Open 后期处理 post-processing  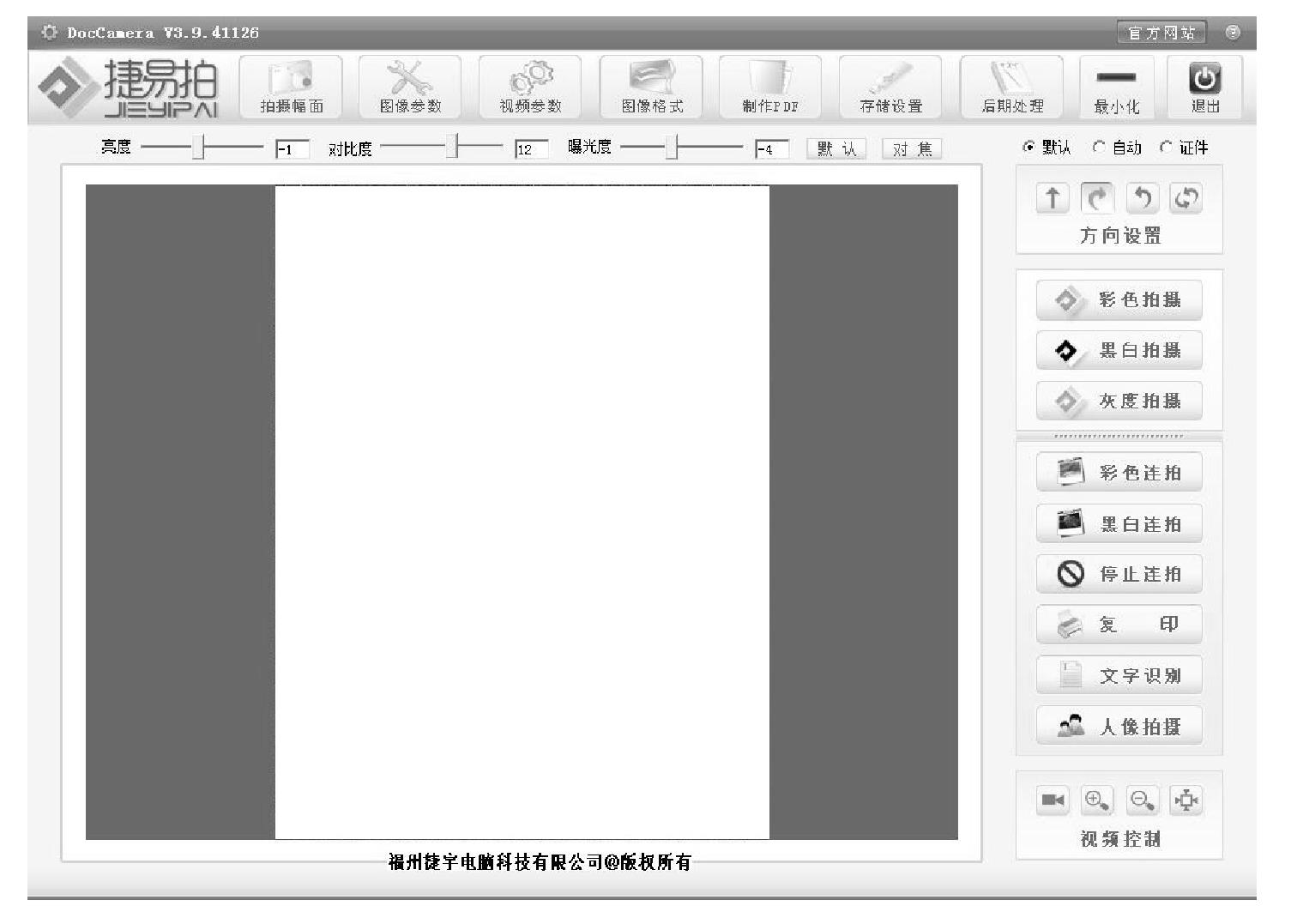[x=1011, y=87]
